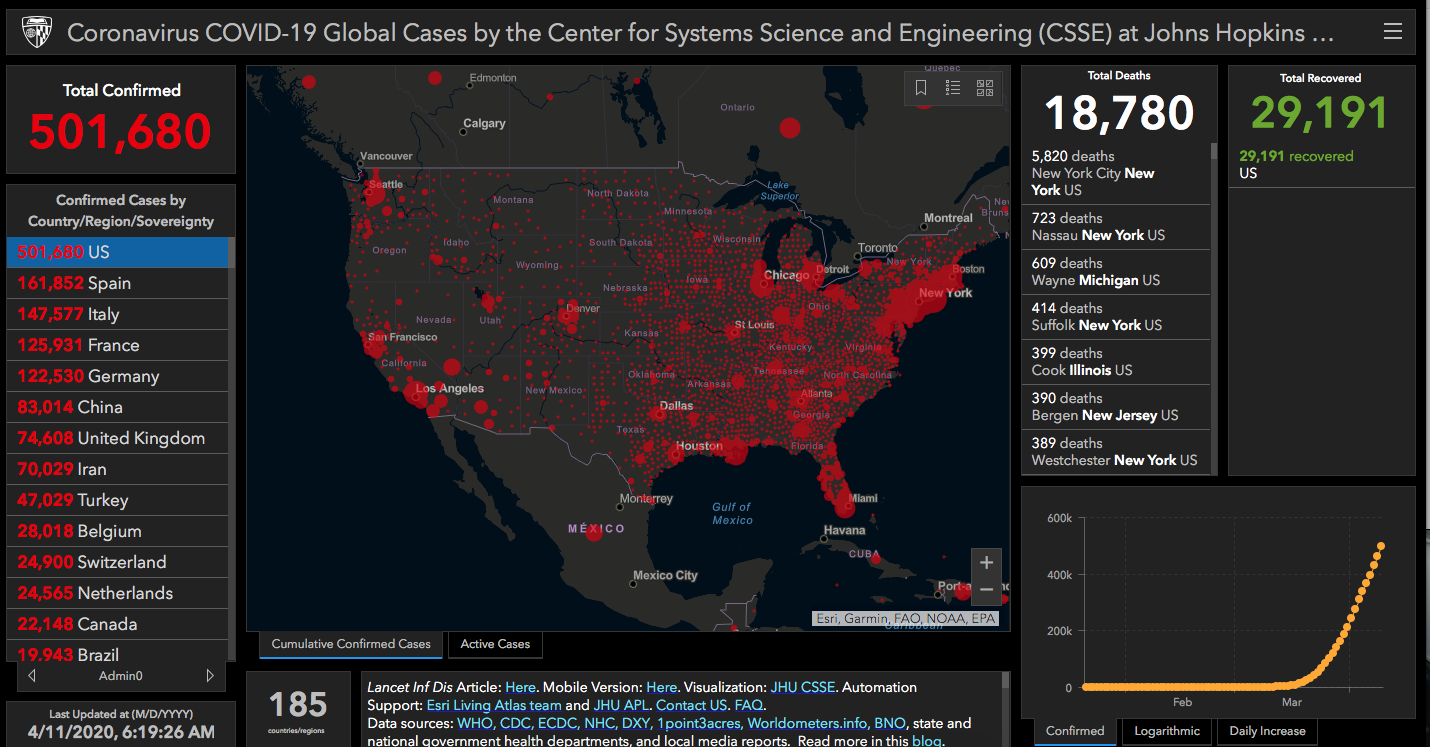Select Spain in the country list
The height and width of the screenshot is (747, 1430).
coord(110,283)
